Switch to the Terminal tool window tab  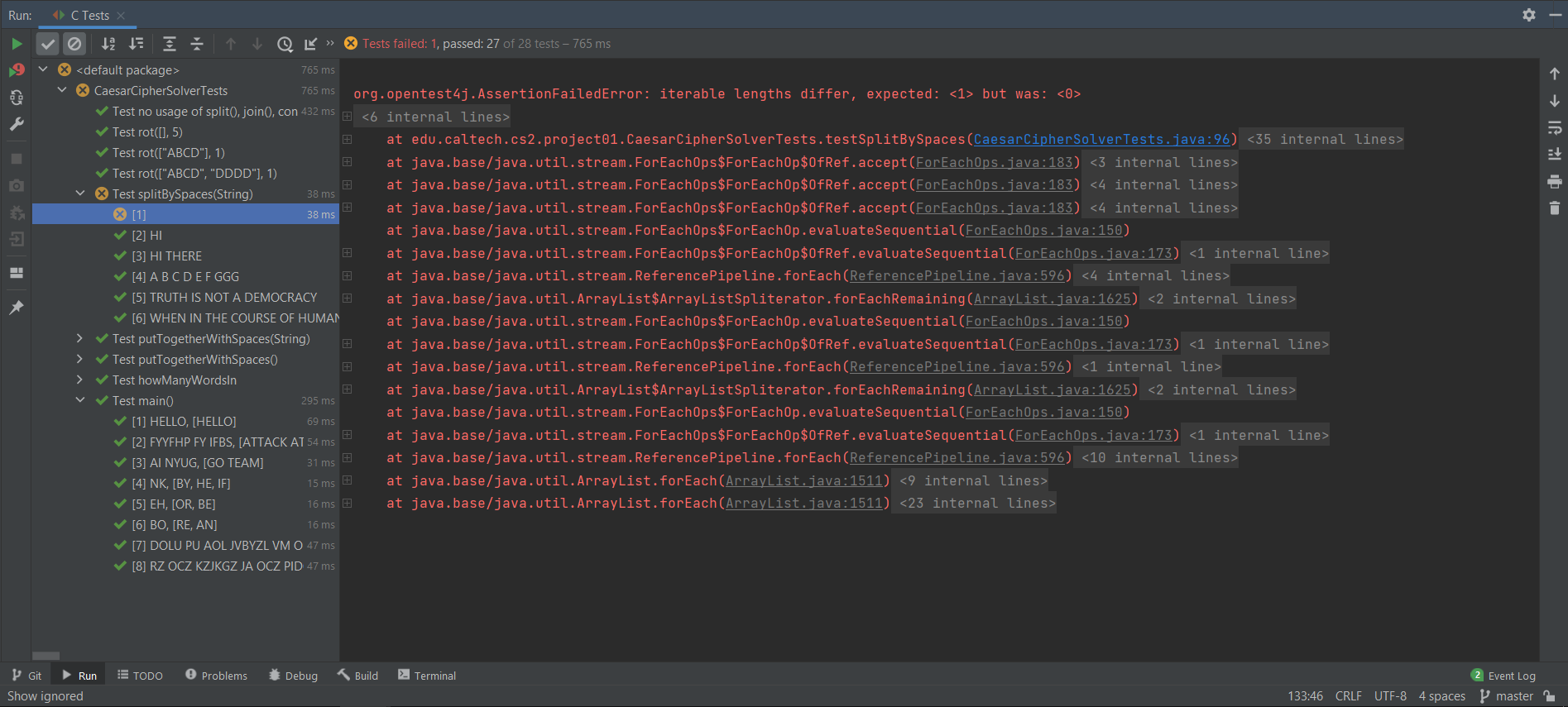427,676
